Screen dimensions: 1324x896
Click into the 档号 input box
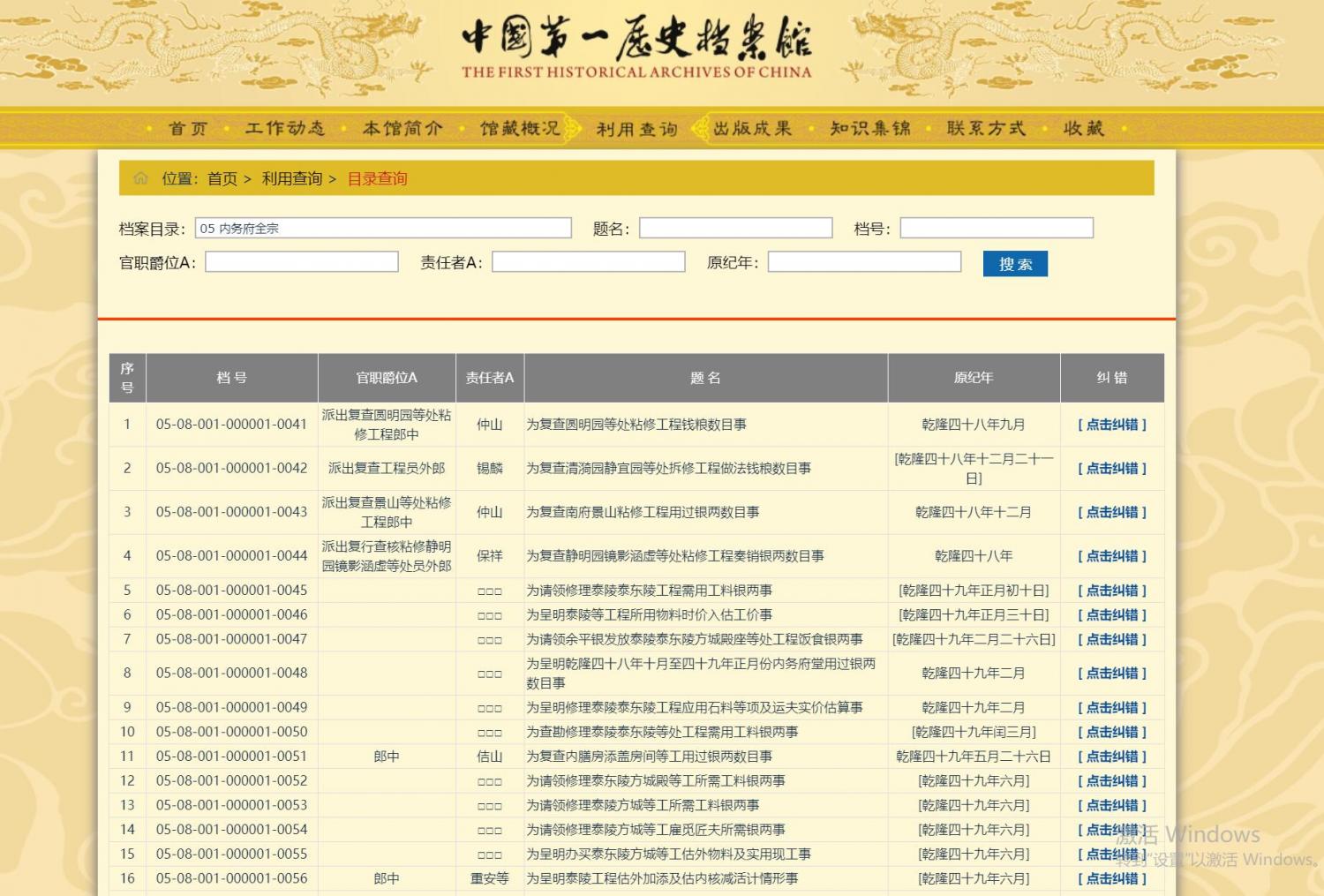pyautogui.click(x=996, y=229)
